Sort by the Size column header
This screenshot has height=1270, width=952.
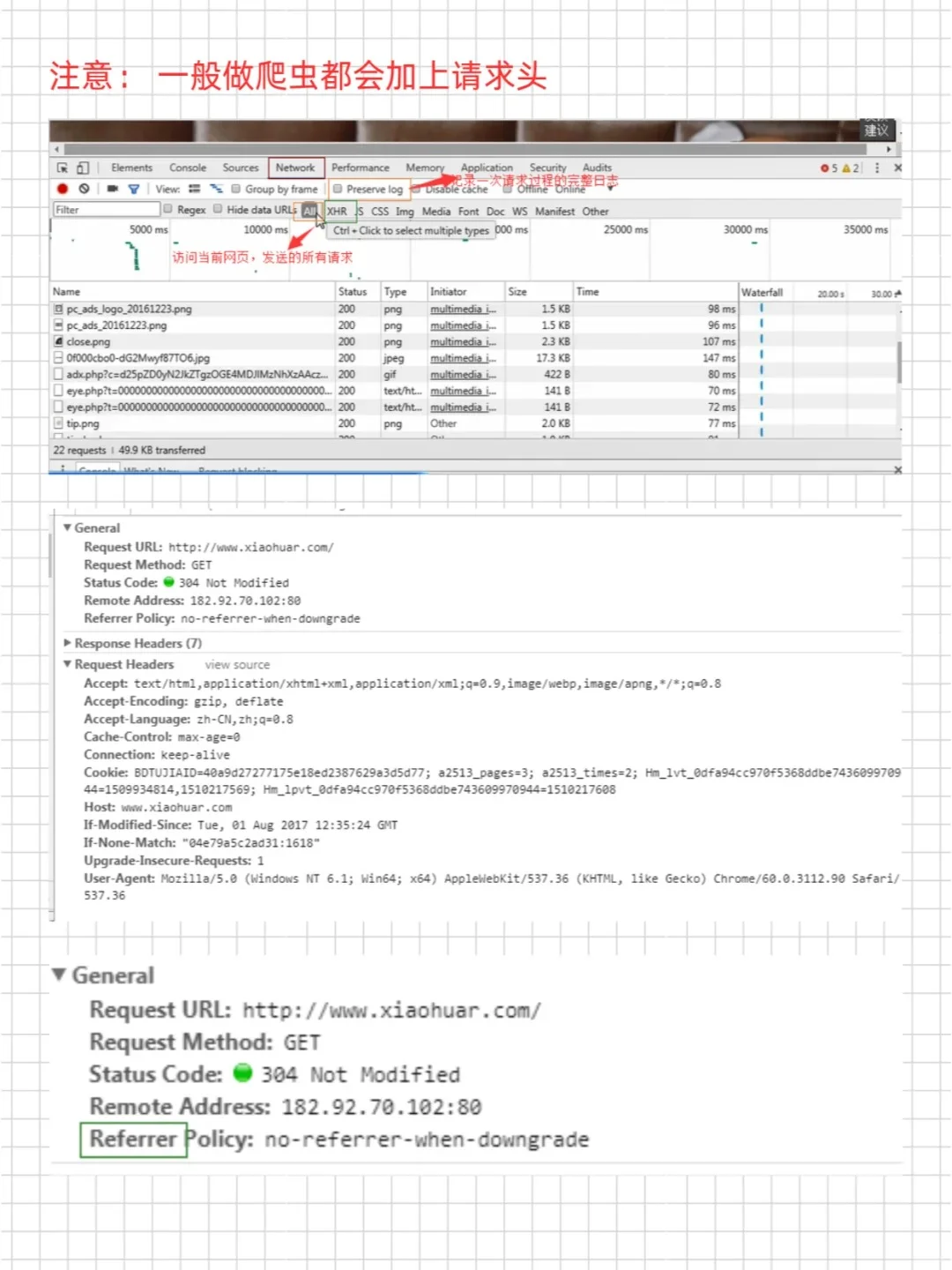point(538,291)
